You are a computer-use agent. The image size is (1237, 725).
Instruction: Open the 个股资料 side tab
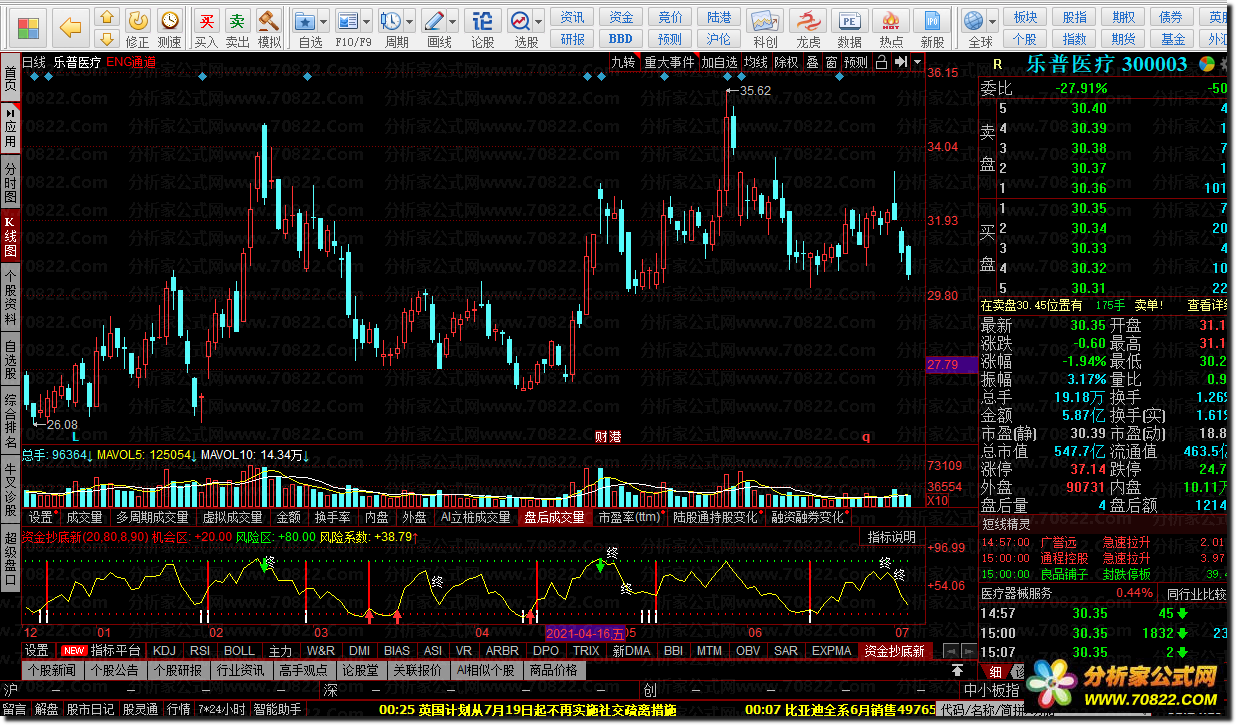pyautogui.click(x=10, y=296)
